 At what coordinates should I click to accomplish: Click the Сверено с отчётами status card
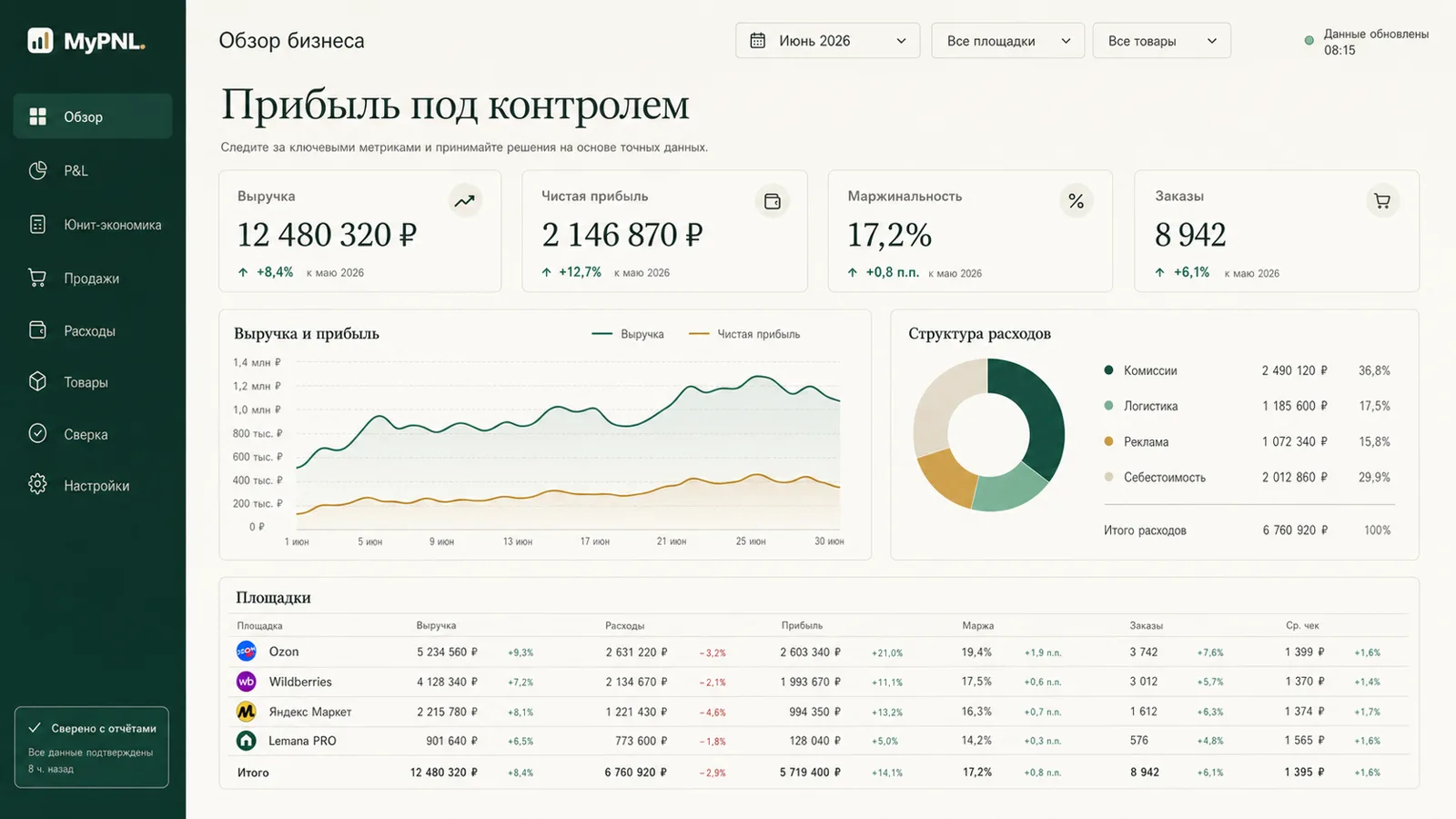pos(92,747)
